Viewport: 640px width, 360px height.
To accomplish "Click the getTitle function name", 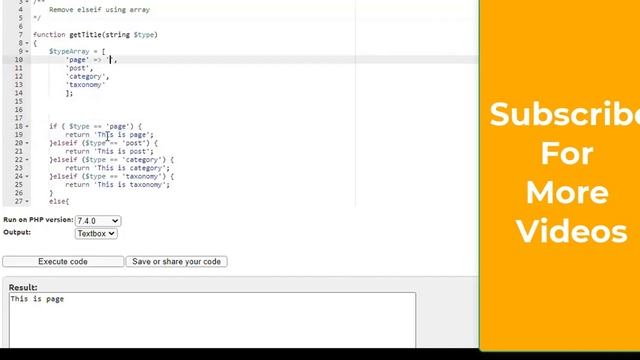I will click(85, 35).
